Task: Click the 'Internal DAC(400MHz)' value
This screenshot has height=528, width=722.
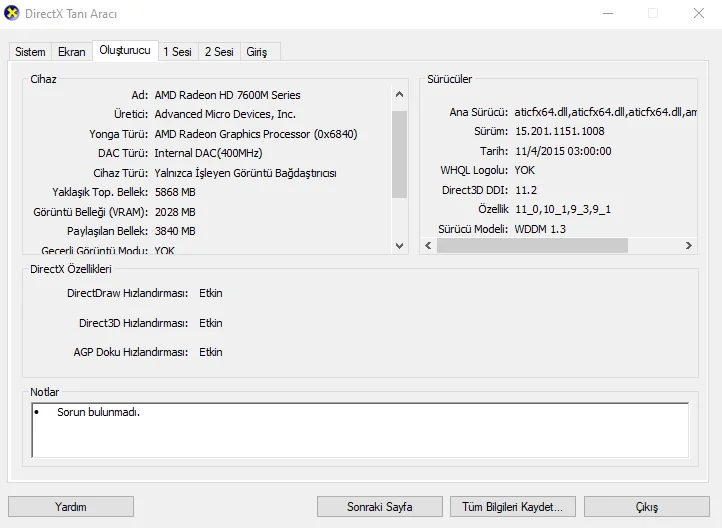Action: [x=208, y=153]
